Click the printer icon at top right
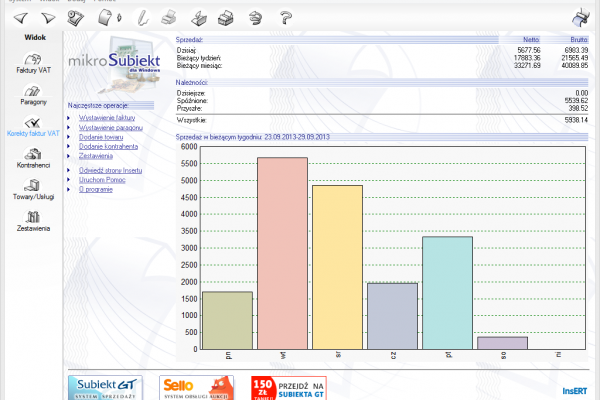The width and height of the screenshot is (600, 400). click(x=580, y=17)
